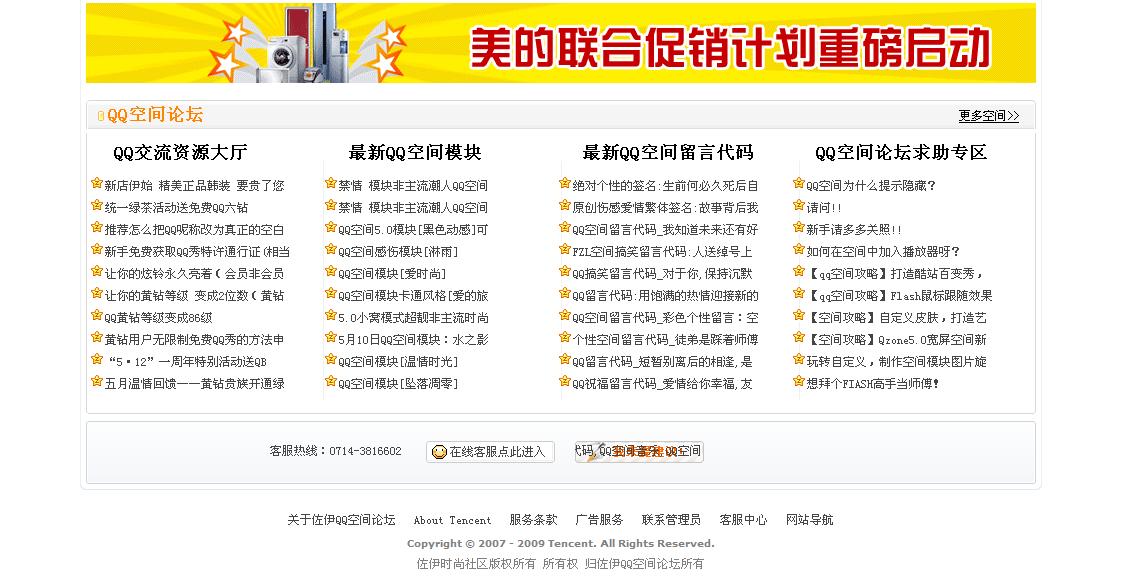Click the "QQ交流资源大厅" section heading

pyautogui.click(x=180, y=153)
